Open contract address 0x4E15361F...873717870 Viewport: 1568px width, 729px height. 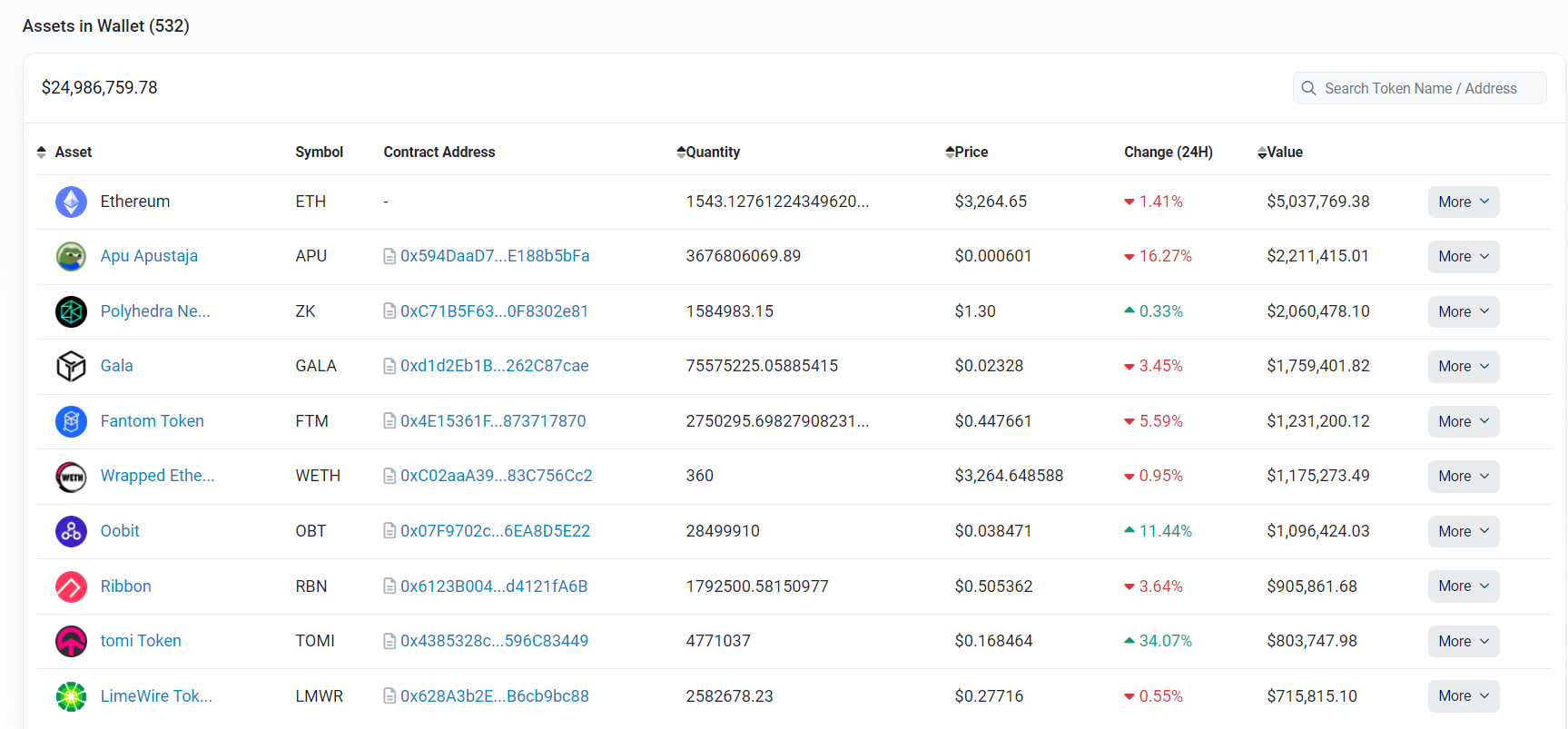click(493, 421)
